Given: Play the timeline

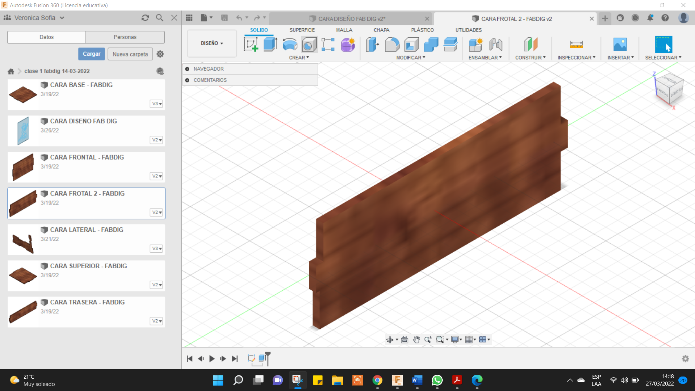Looking at the screenshot, I should coord(212,358).
